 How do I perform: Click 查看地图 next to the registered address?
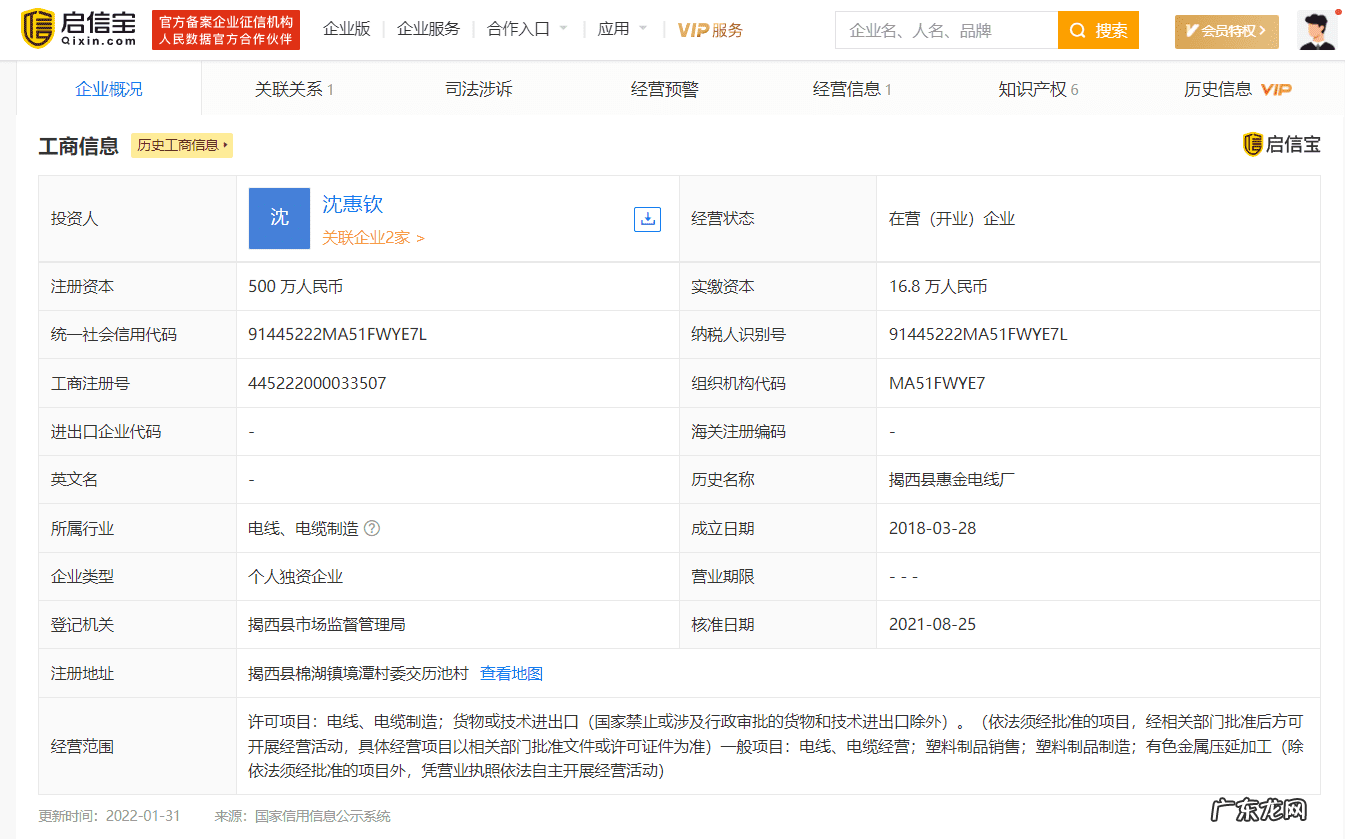512,673
